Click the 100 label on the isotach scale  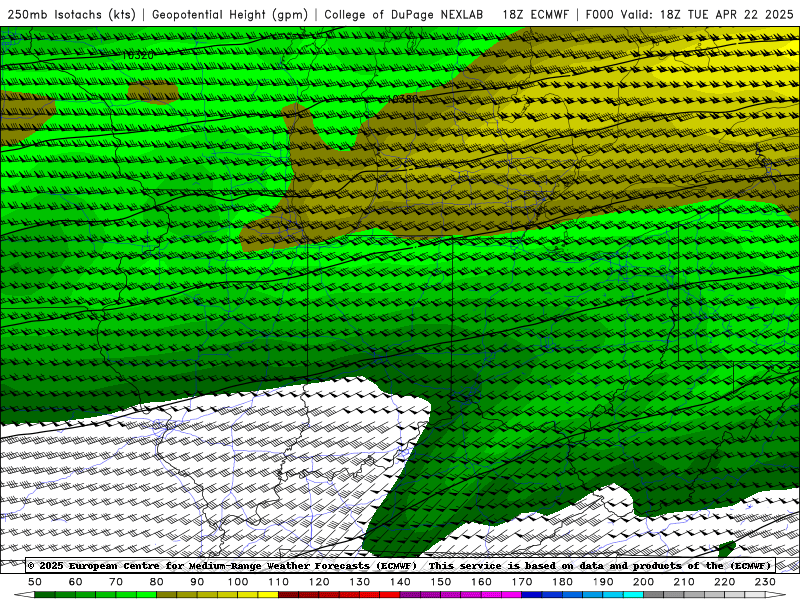[x=238, y=582]
